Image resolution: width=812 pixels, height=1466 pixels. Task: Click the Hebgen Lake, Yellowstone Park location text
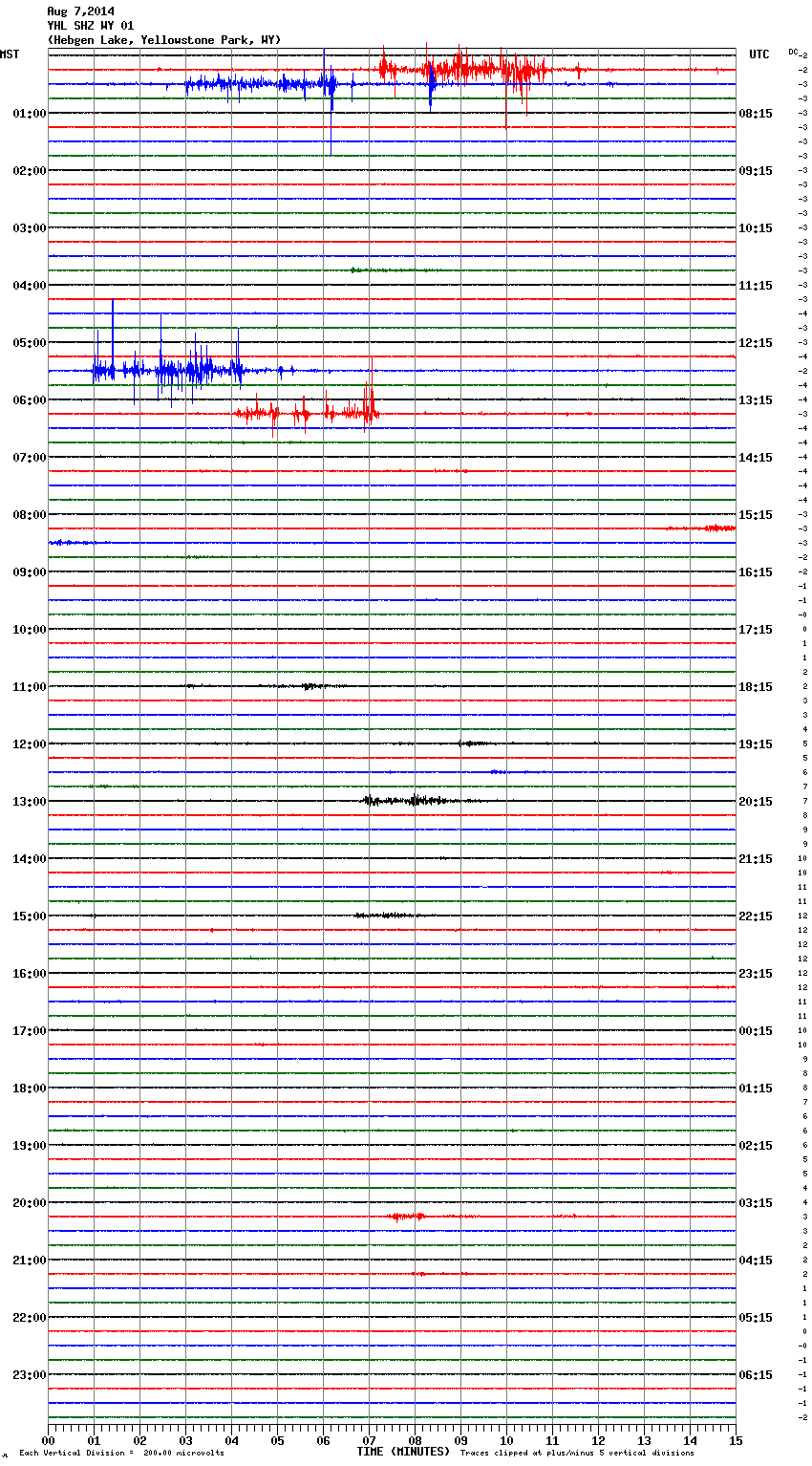click(x=163, y=40)
